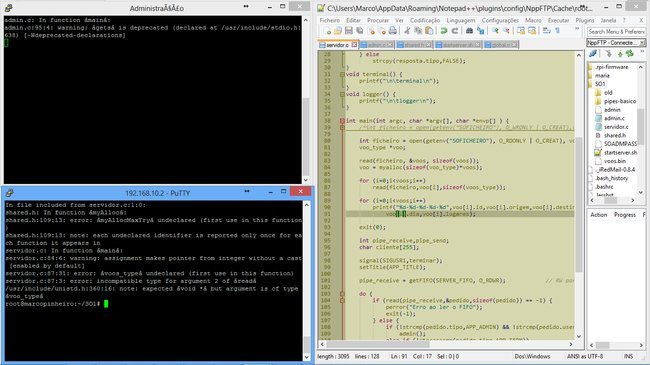
Task: Collapse the do-loop fold marker at line 103
Action: coord(342,294)
